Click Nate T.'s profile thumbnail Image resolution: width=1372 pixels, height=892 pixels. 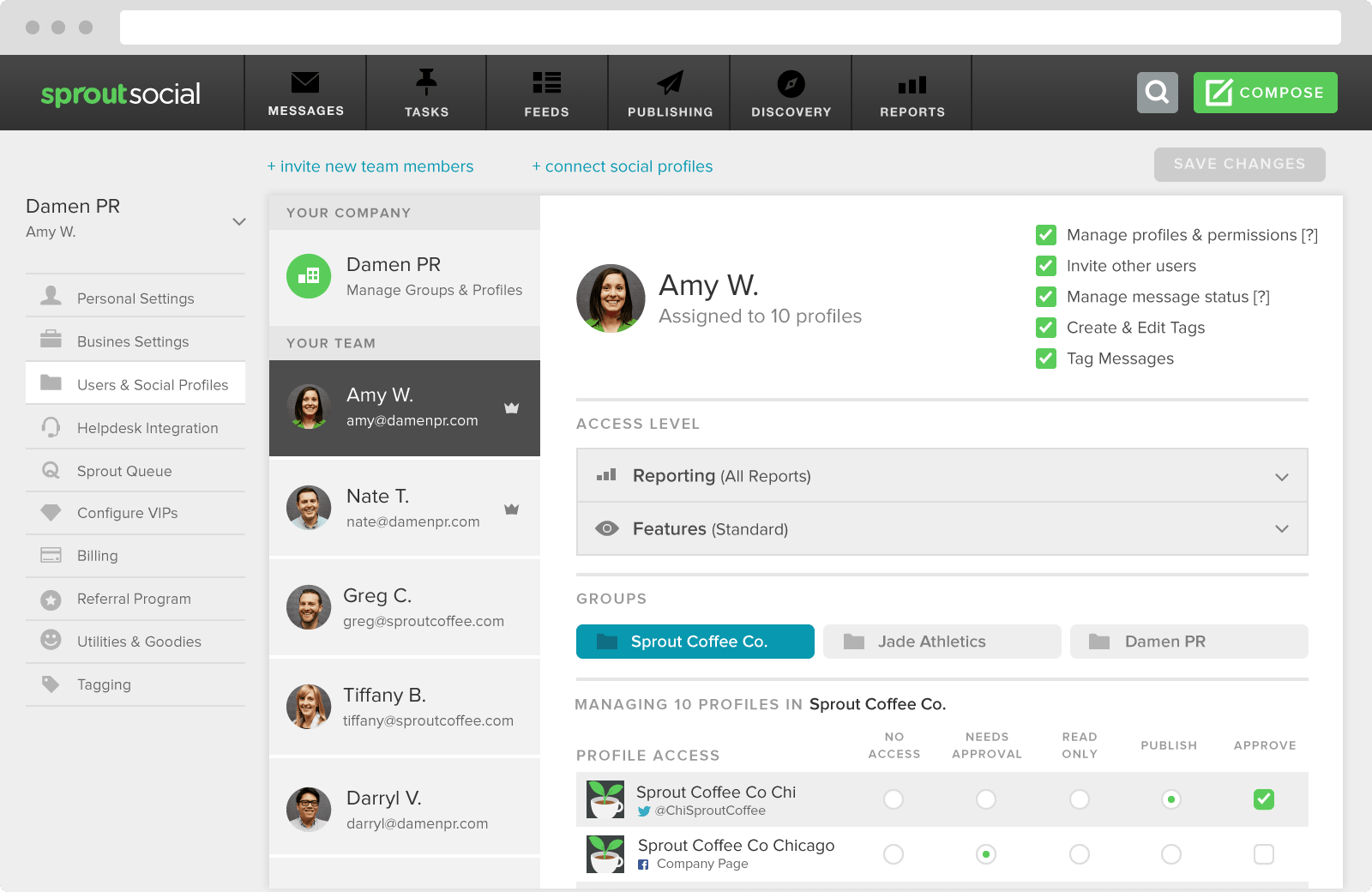308,507
